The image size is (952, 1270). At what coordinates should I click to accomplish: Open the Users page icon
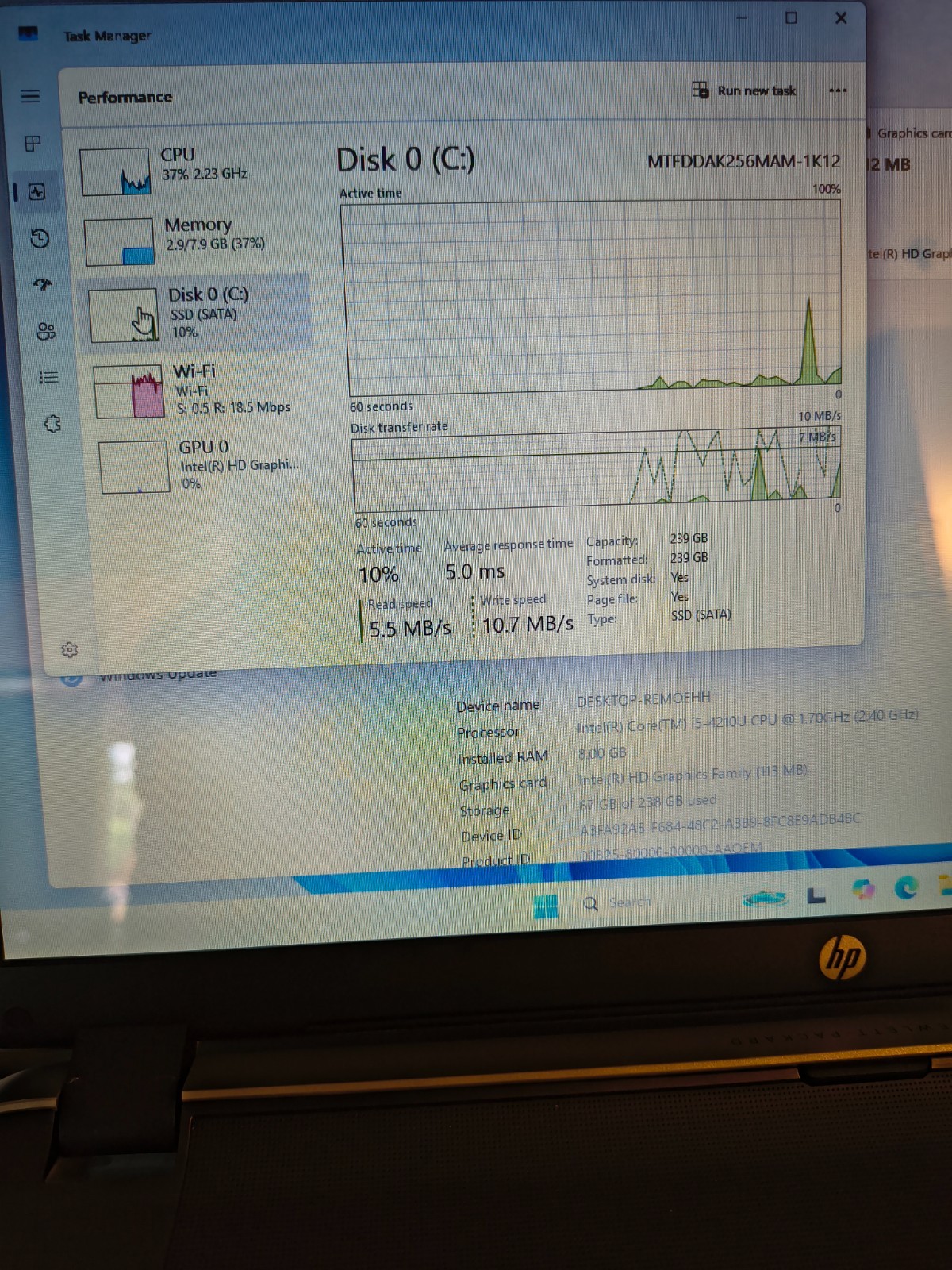coord(46,330)
